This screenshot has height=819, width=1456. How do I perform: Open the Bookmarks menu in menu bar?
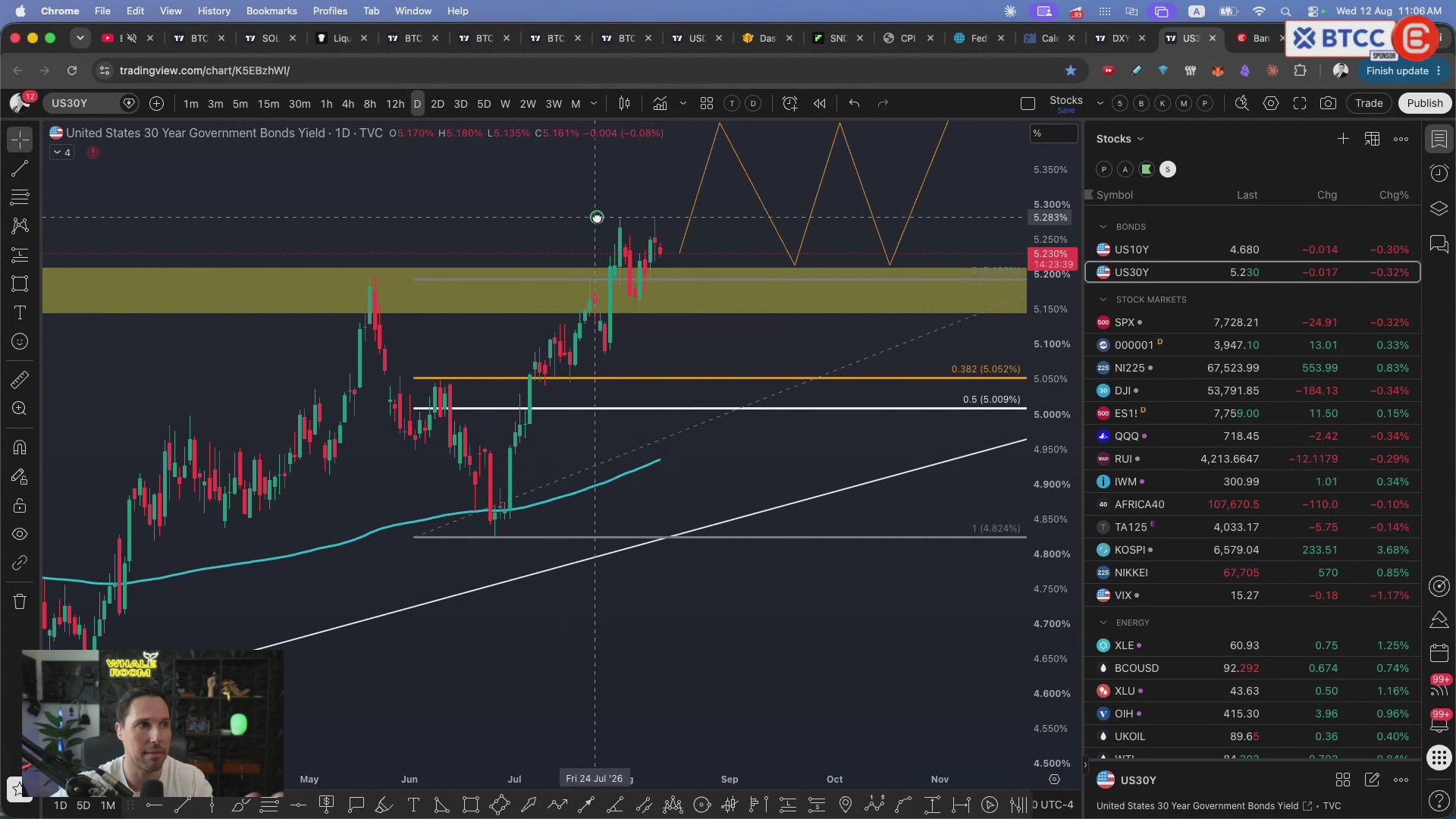(271, 11)
